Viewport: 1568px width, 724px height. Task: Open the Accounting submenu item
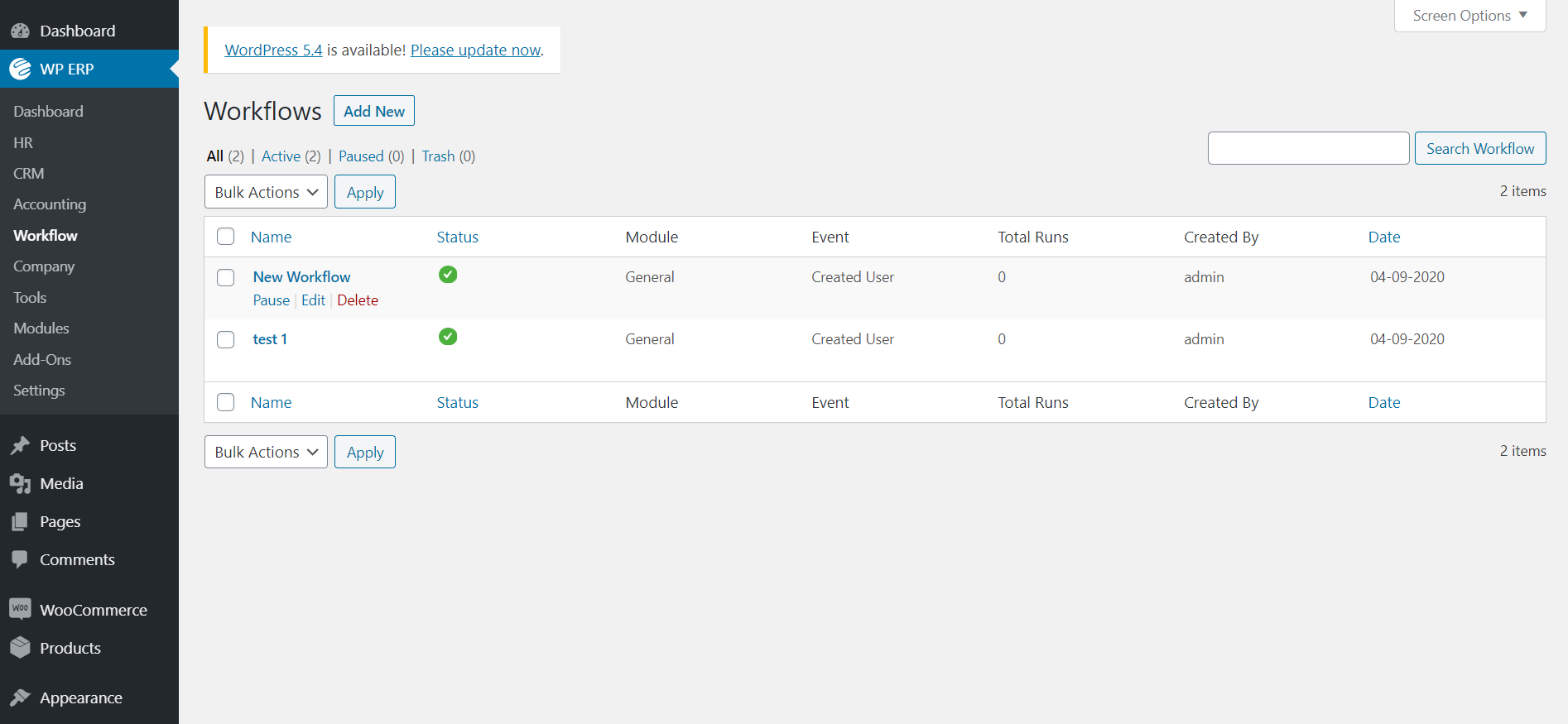pyautogui.click(x=50, y=204)
